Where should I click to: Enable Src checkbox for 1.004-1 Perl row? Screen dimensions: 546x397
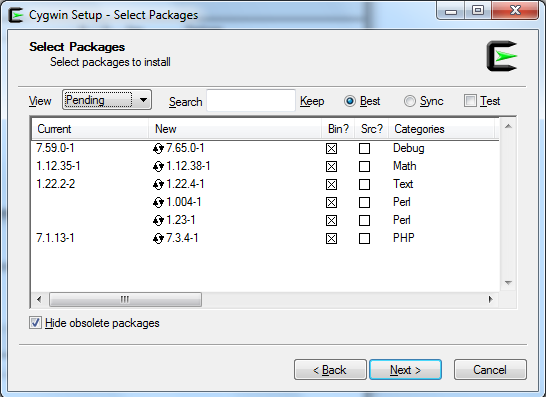click(x=364, y=202)
